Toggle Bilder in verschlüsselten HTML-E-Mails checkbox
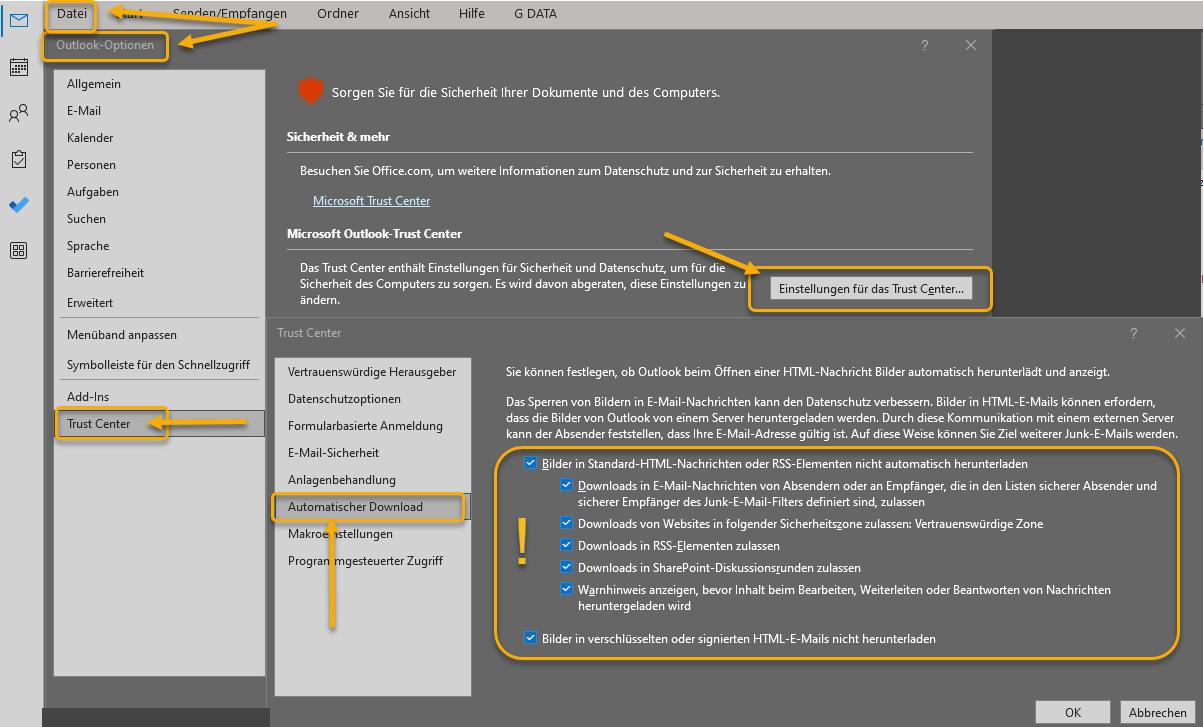Image resolution: width=1203 pixels, height=727 pixels. tap(531, 638)
